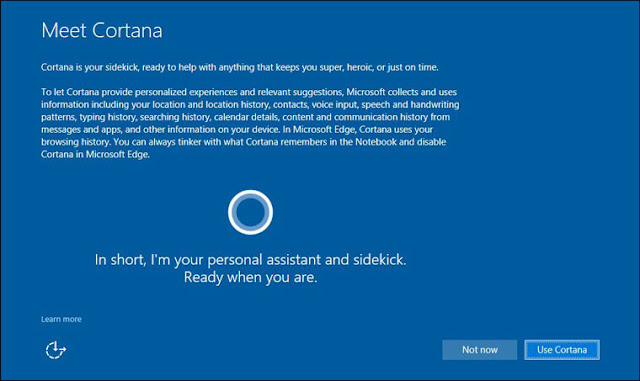
Task: Click 'Microsoft collects and uses' text
Action: coord(402,92)
